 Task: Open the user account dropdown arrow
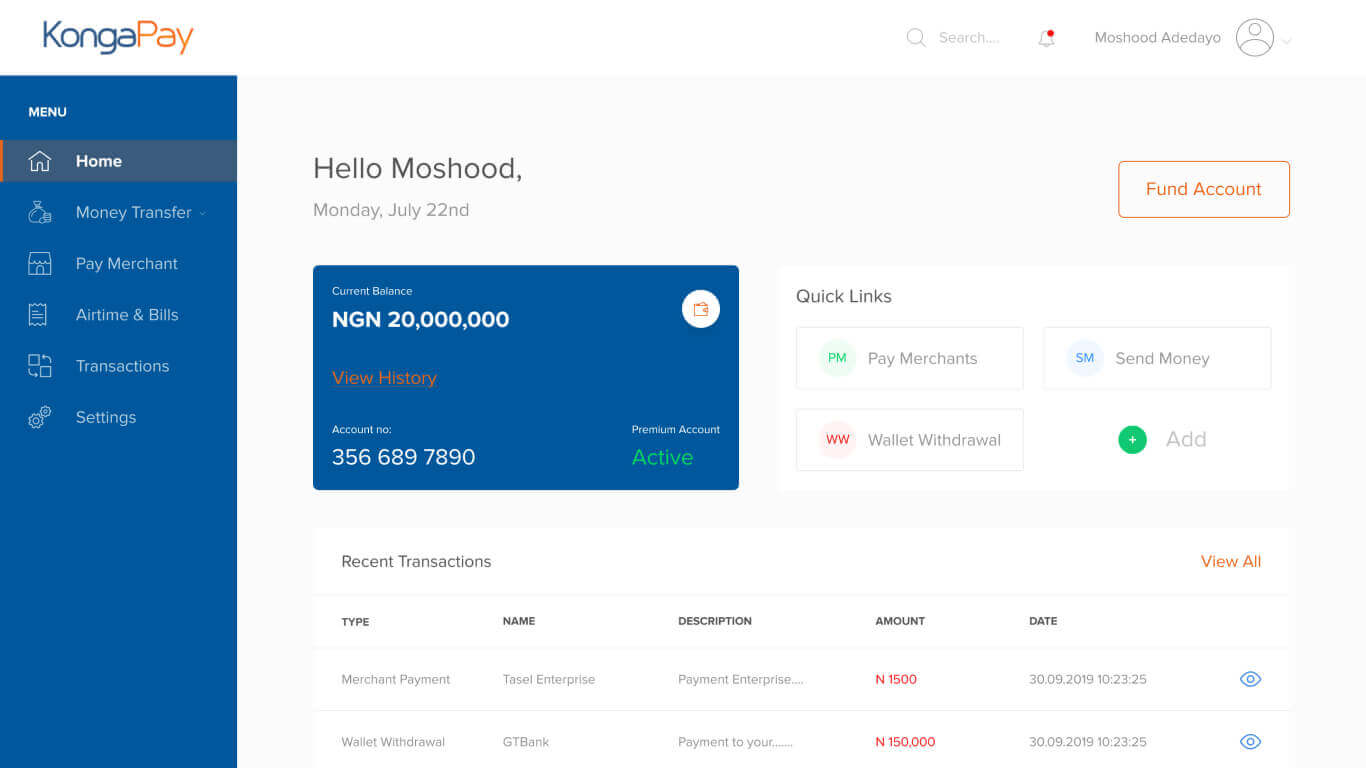[1287, 42]
